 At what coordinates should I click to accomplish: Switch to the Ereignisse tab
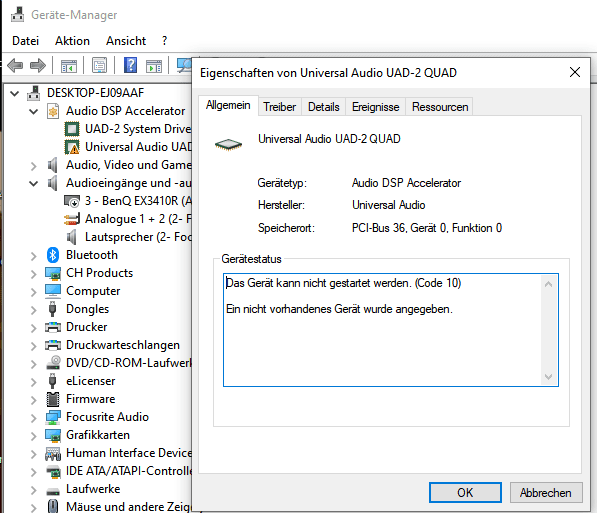click(x=375, y=107)
